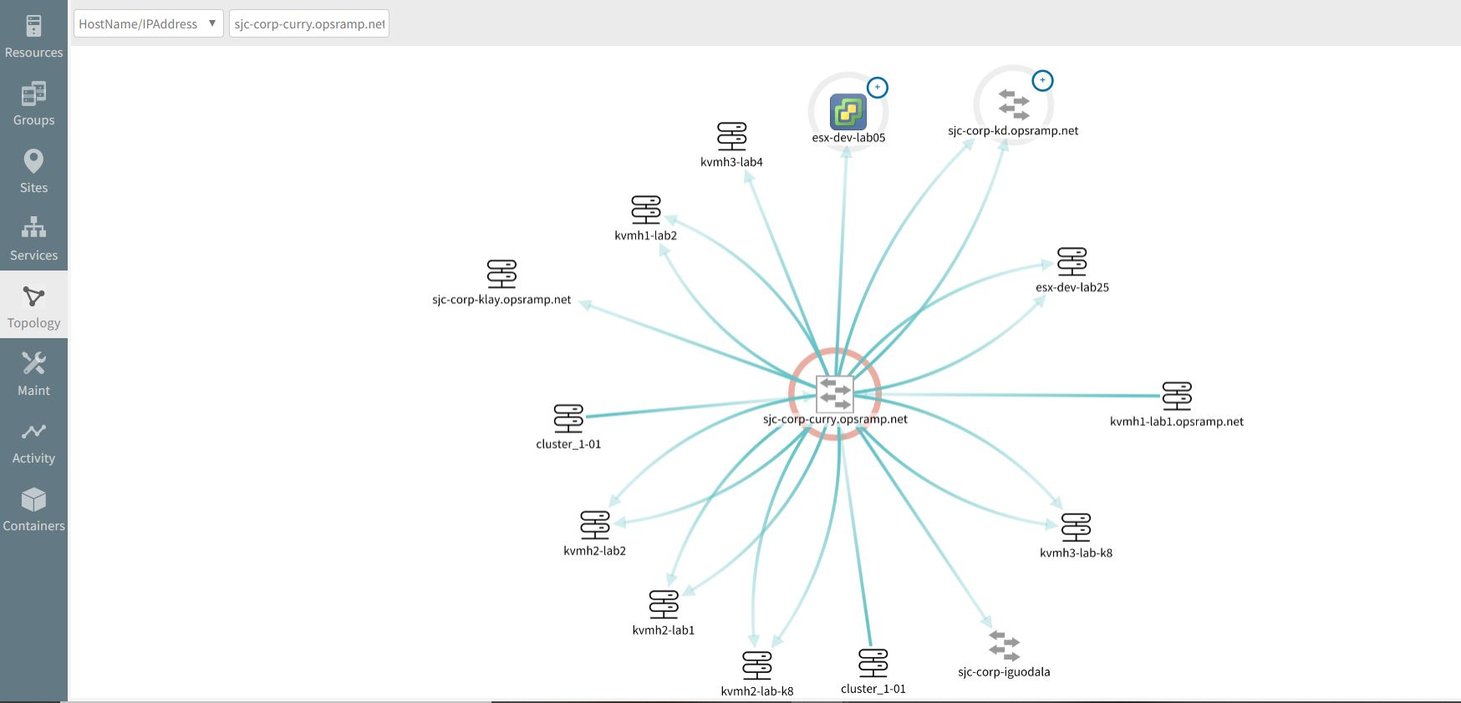Image resolution: width=1461 pixels, height=703 pixels.
Task: Select the kvmh2-lab-k8 server node
Action: click(x=757, y=665)
